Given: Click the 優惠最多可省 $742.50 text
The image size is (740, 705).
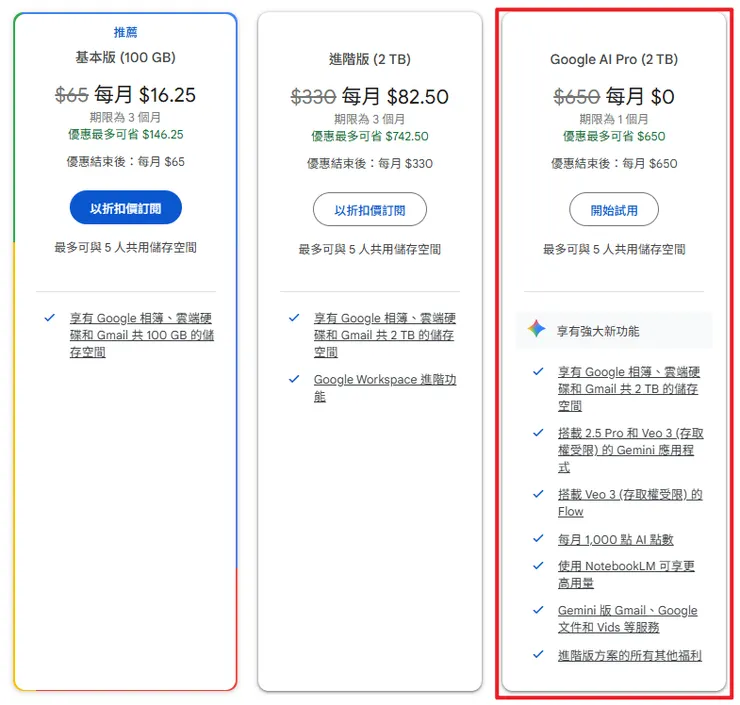Looking at the screenshot, I should tap(370, 136).
